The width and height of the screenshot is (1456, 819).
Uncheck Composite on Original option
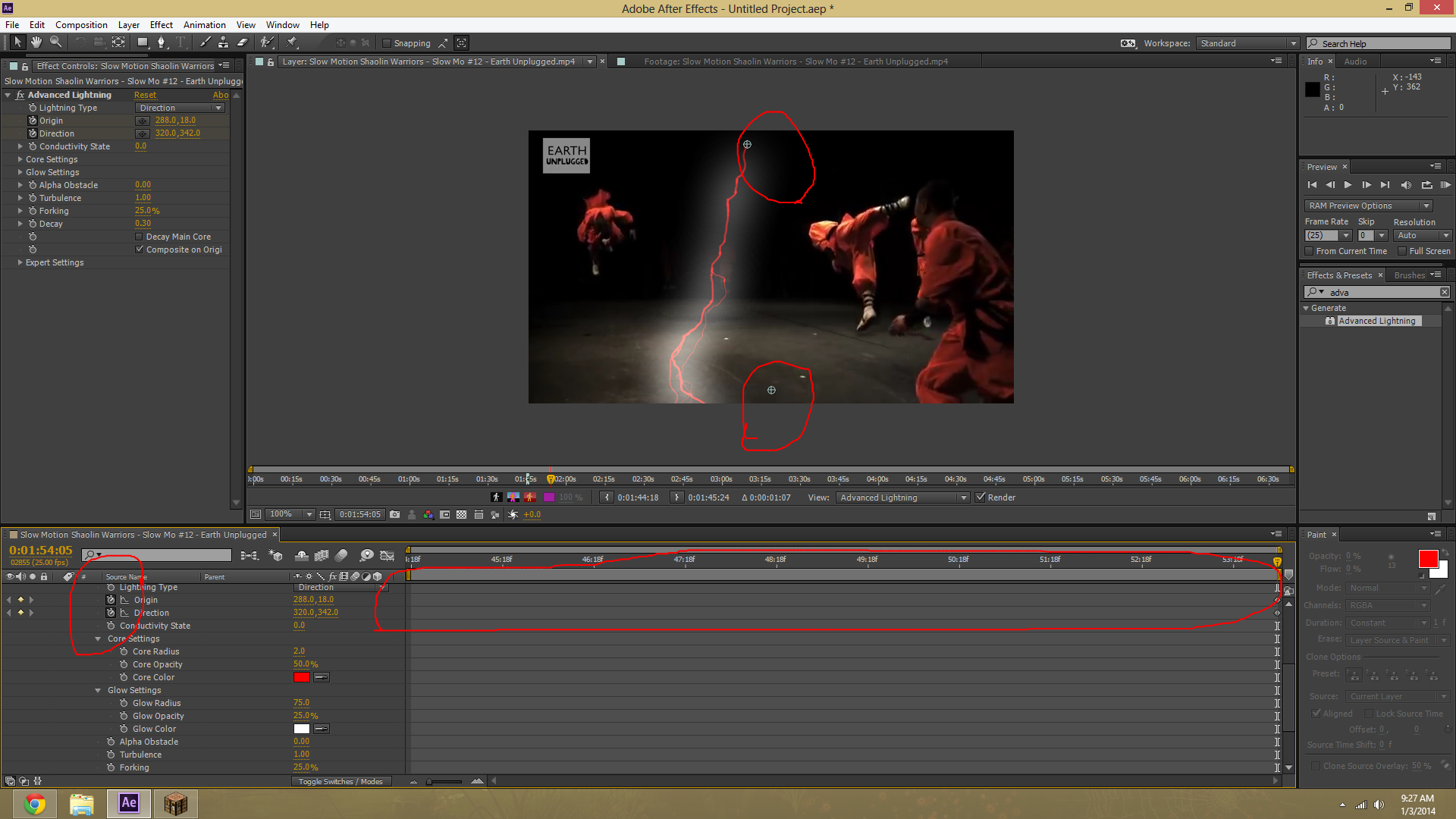140,249
